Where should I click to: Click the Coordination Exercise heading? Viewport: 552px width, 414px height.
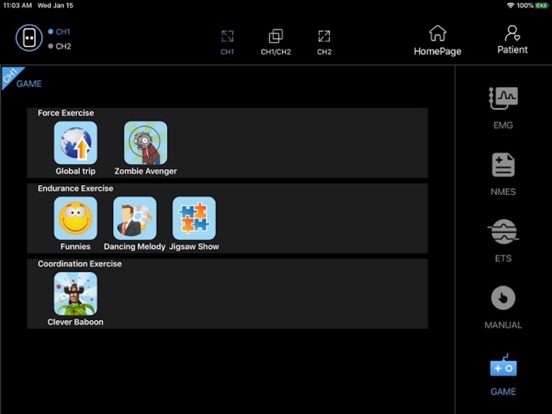(80, 264)
